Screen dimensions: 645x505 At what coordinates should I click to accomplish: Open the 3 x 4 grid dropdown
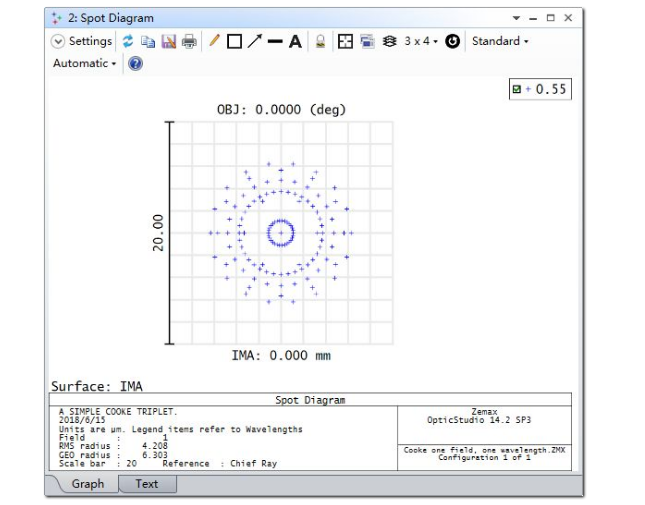(421, 41)
